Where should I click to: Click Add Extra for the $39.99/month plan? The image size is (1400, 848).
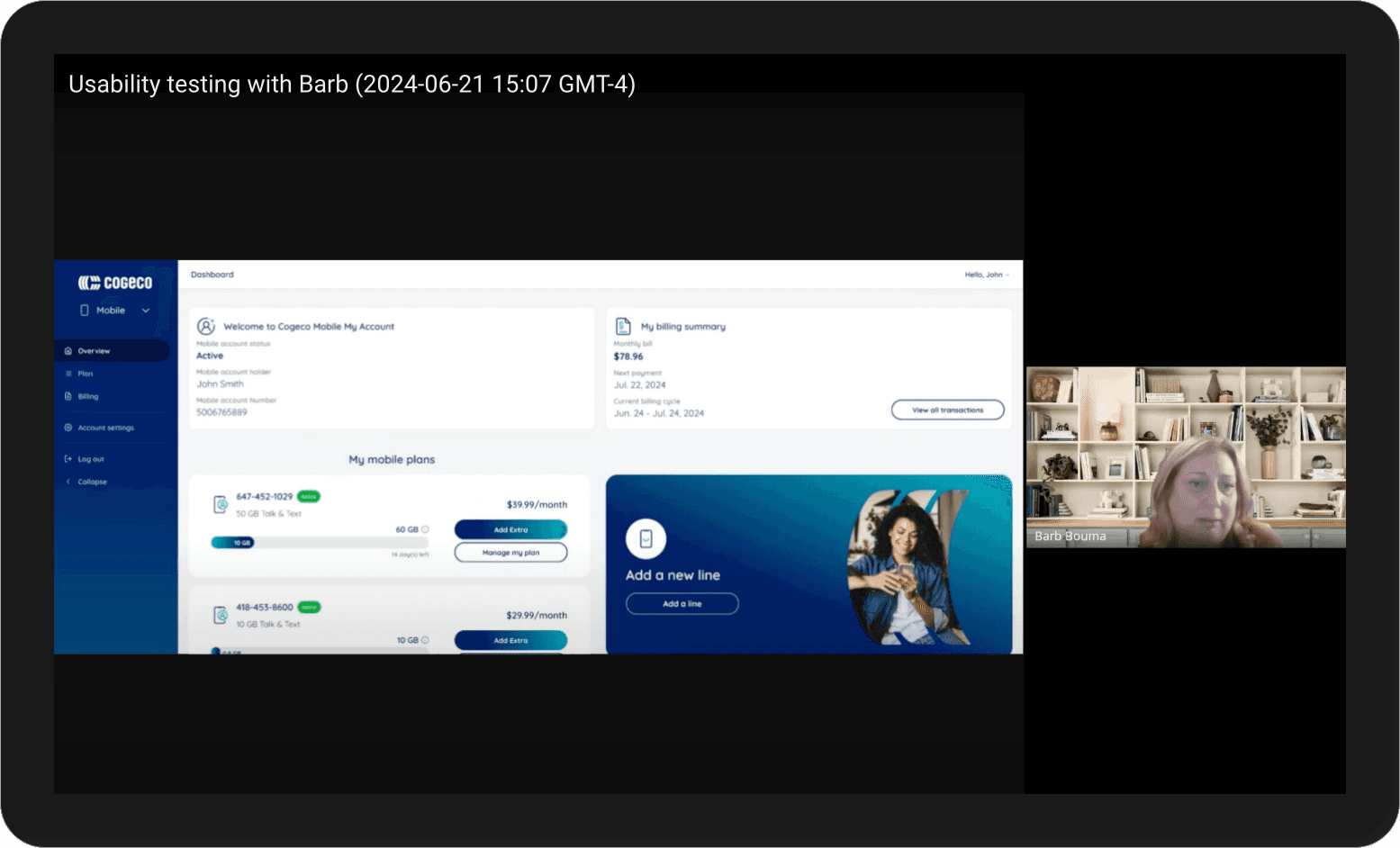point(511,529)
